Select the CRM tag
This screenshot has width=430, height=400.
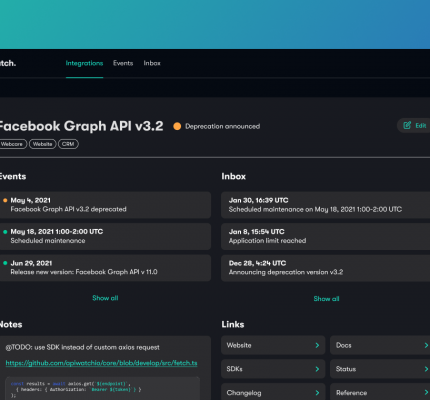pyautogui.click(x=68, y=144)
